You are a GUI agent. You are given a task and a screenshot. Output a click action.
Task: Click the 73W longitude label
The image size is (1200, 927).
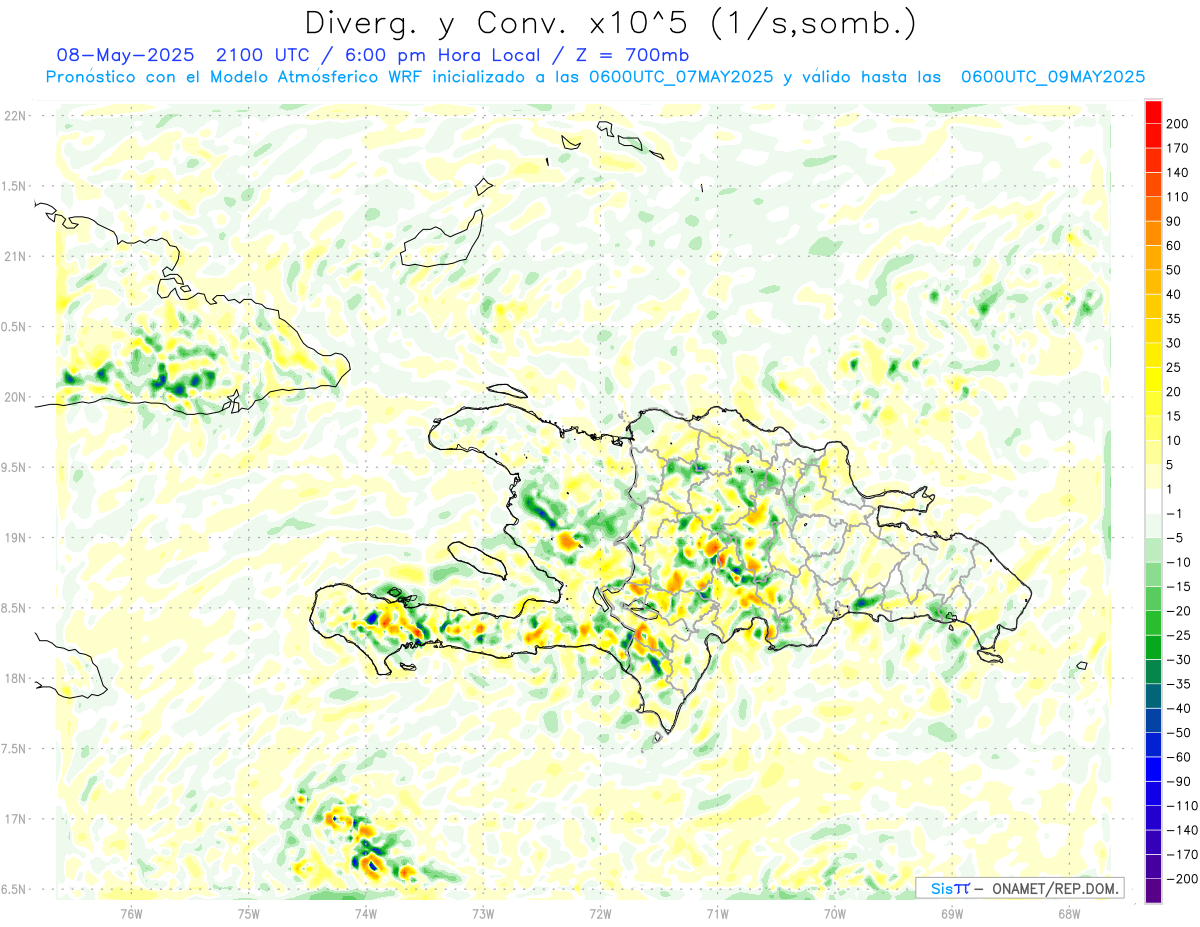[x=483, y=914]
